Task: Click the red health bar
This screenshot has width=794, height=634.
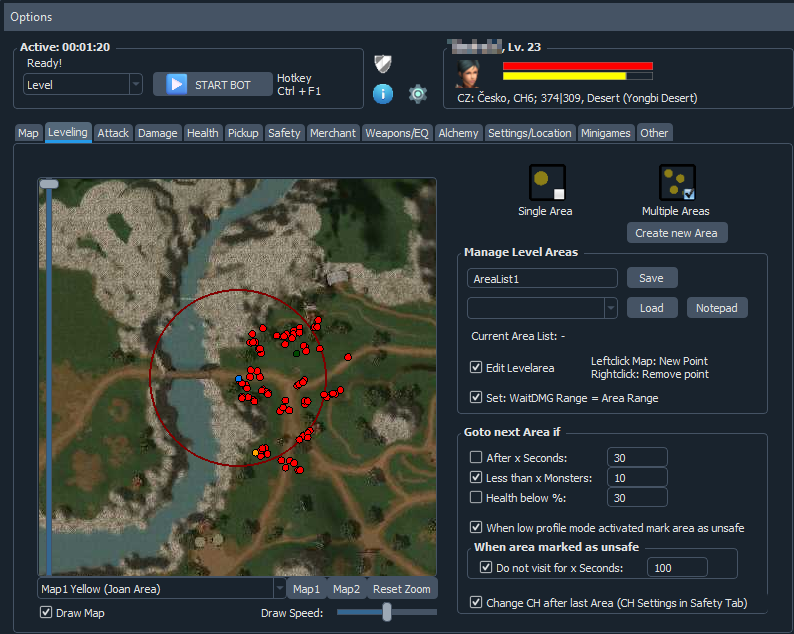Action: 578,66
